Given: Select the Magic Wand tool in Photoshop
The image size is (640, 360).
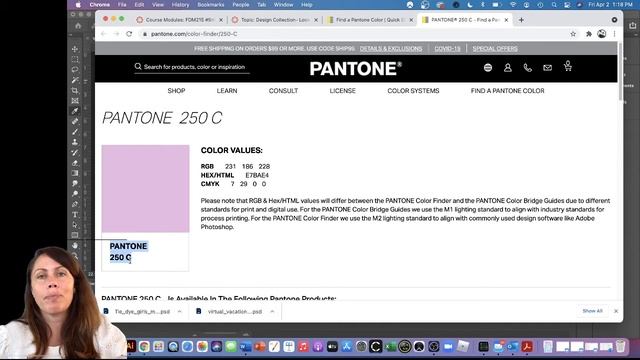Looking at the screenshot, I should click(75, 80).
